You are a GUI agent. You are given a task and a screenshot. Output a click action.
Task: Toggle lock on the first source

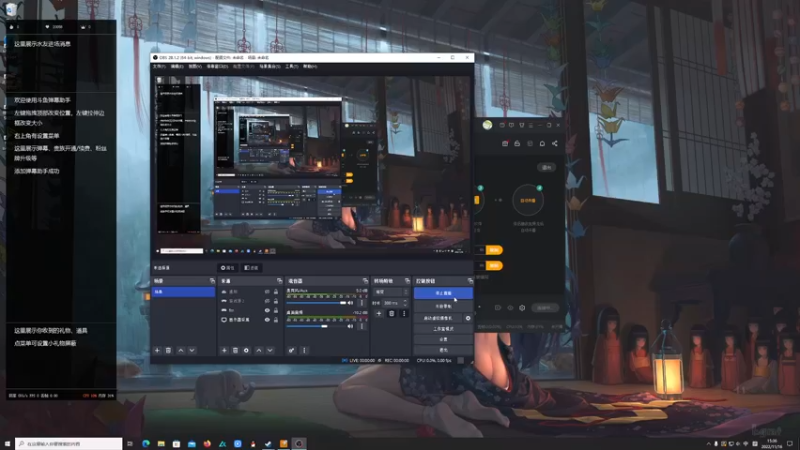point(276,292)
